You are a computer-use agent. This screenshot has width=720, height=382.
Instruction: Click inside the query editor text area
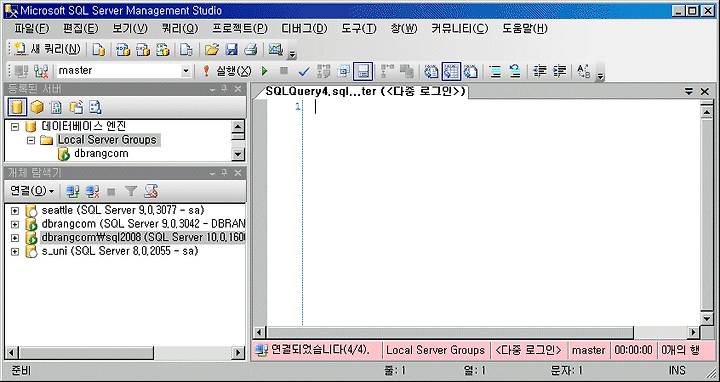tap(501, 212)
